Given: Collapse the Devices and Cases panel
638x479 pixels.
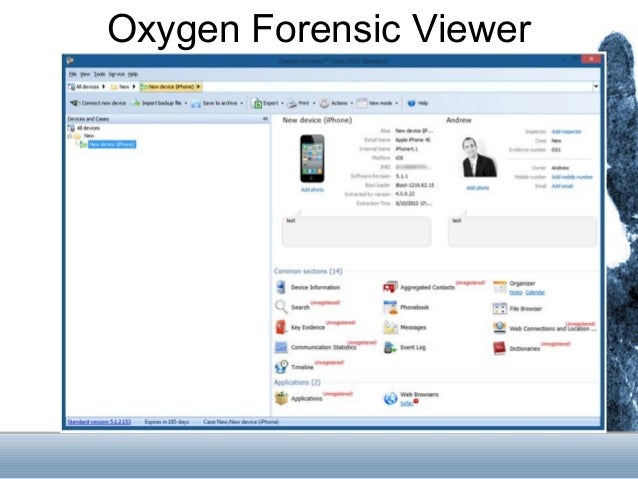Looking at the screenshot, I should coord(265,119).
